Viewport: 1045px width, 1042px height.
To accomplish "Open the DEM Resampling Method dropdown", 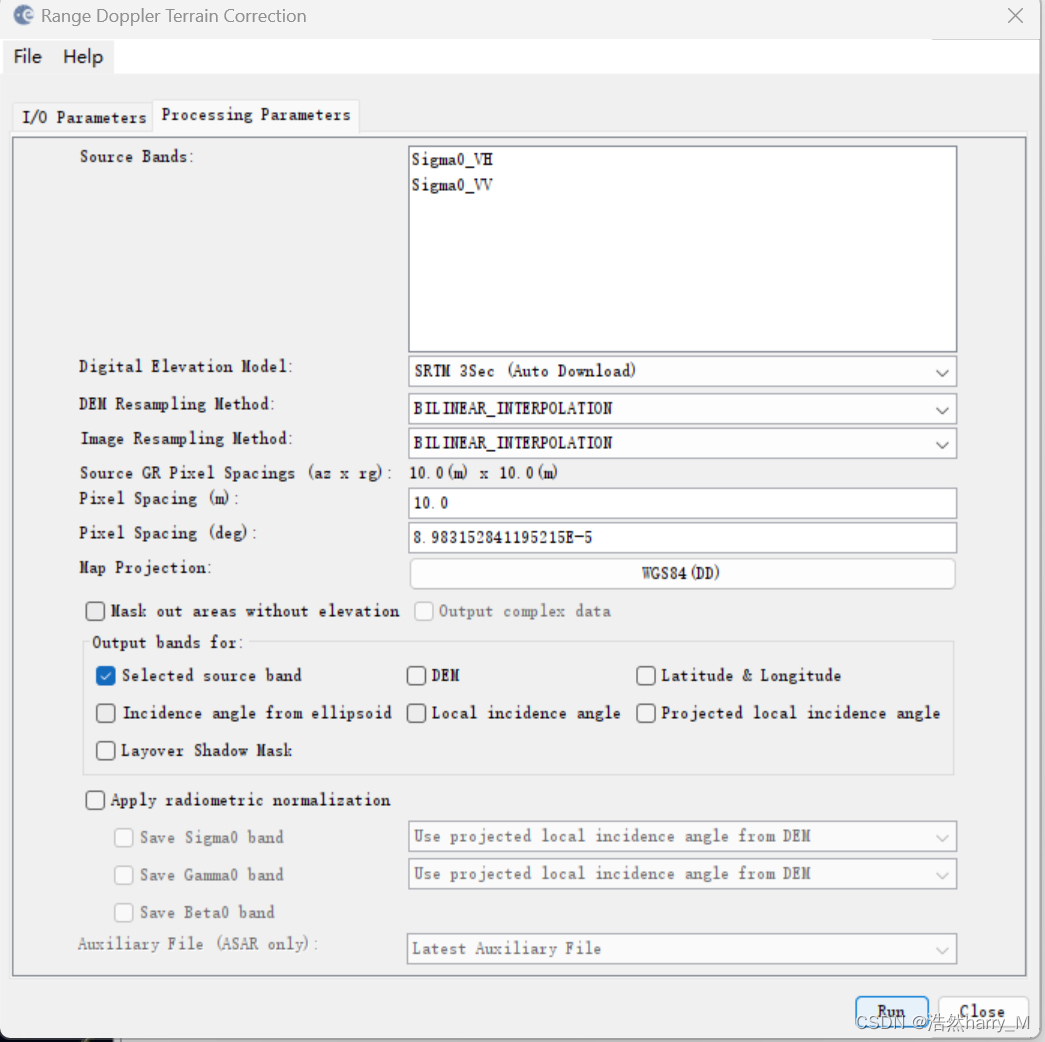I will tap(682, 409).
